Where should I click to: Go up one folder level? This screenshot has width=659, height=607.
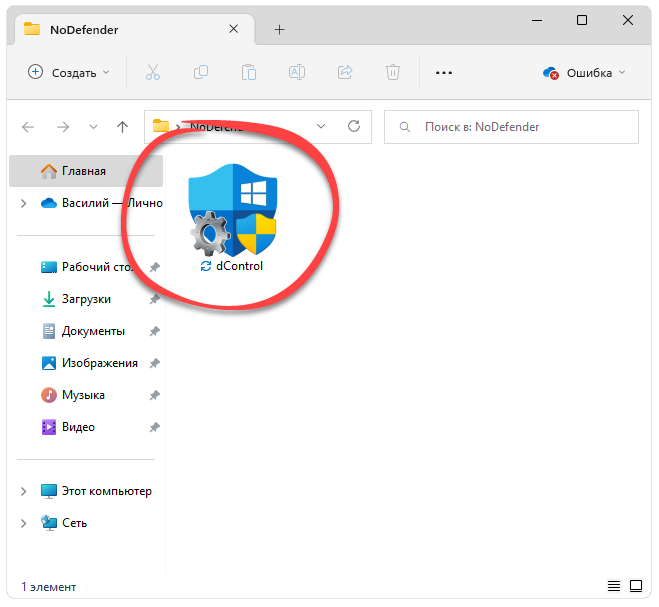pyautogui.click(x=122, y=127)
